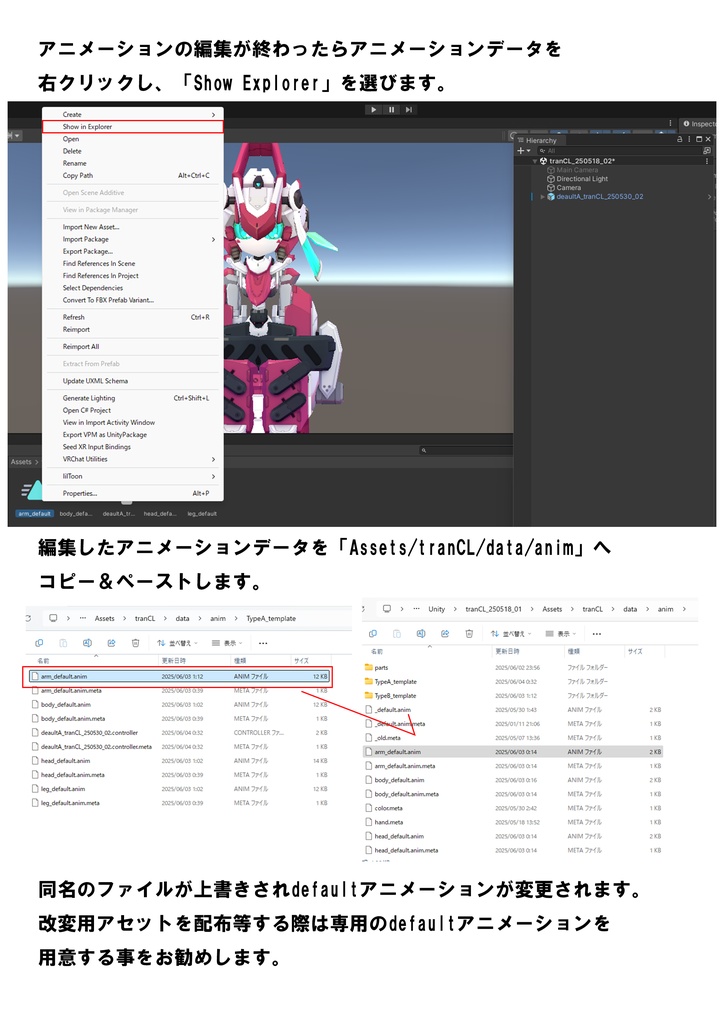Open 並べ替え sort dropdown in TypeA_template Explorer
This screenshot has width=724, height=1024.
tap(176, 643)
